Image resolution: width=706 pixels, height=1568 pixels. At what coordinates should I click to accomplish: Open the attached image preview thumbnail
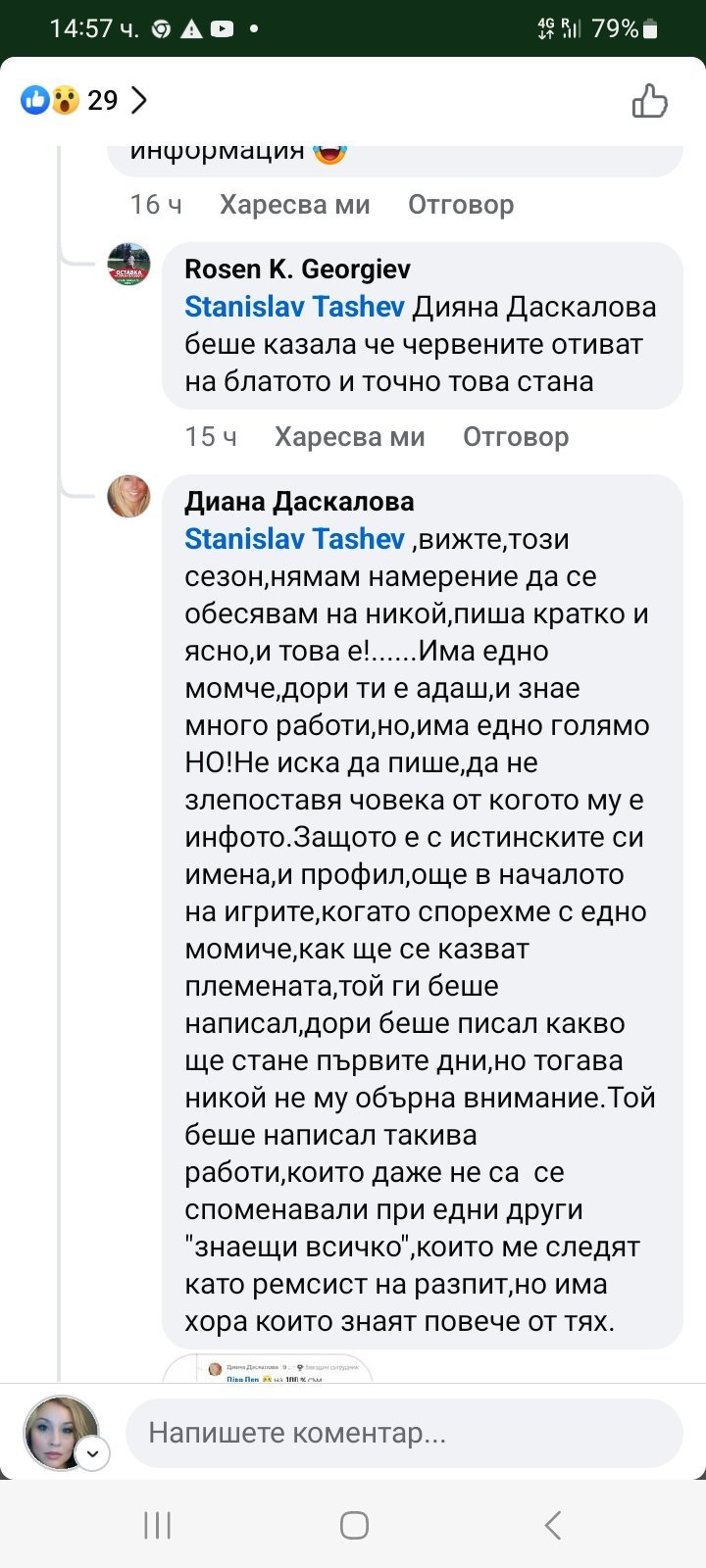267,1368
